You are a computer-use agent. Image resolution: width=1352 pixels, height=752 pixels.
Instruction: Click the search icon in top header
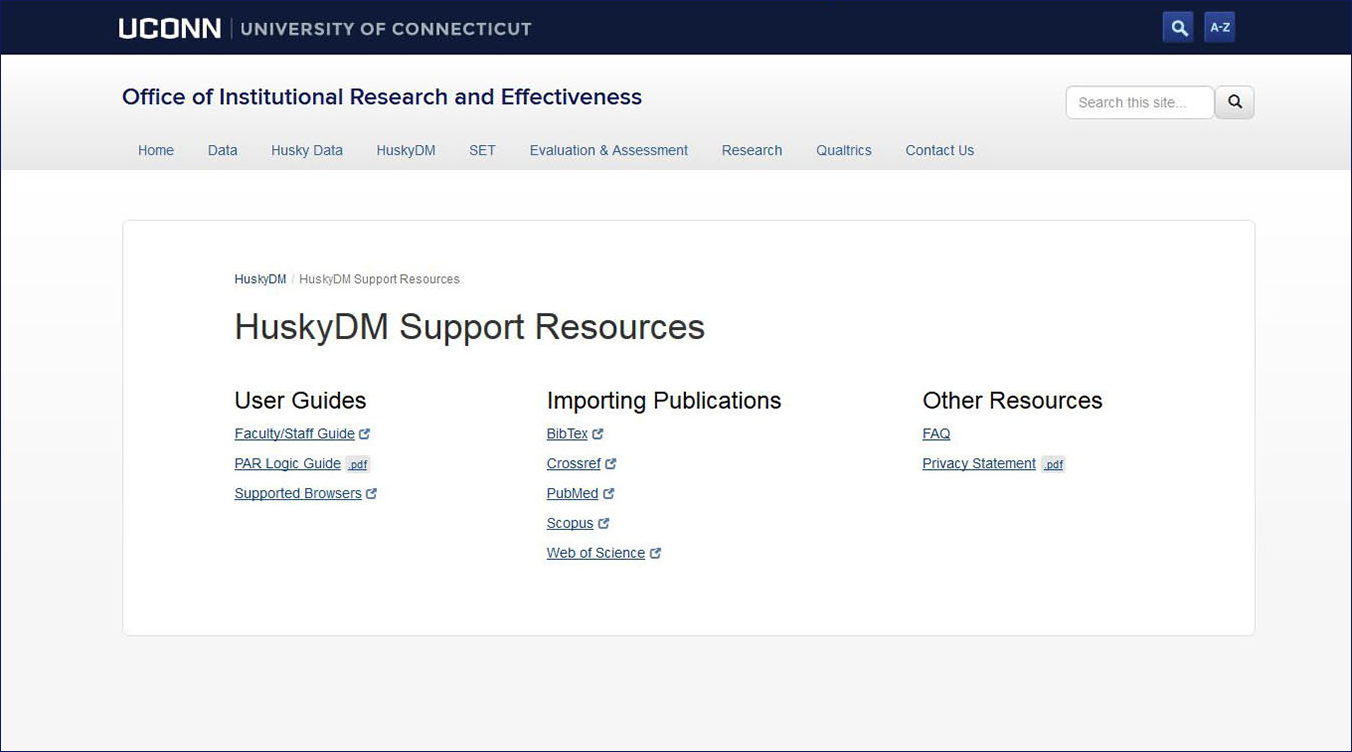[x=1178, y=27]
